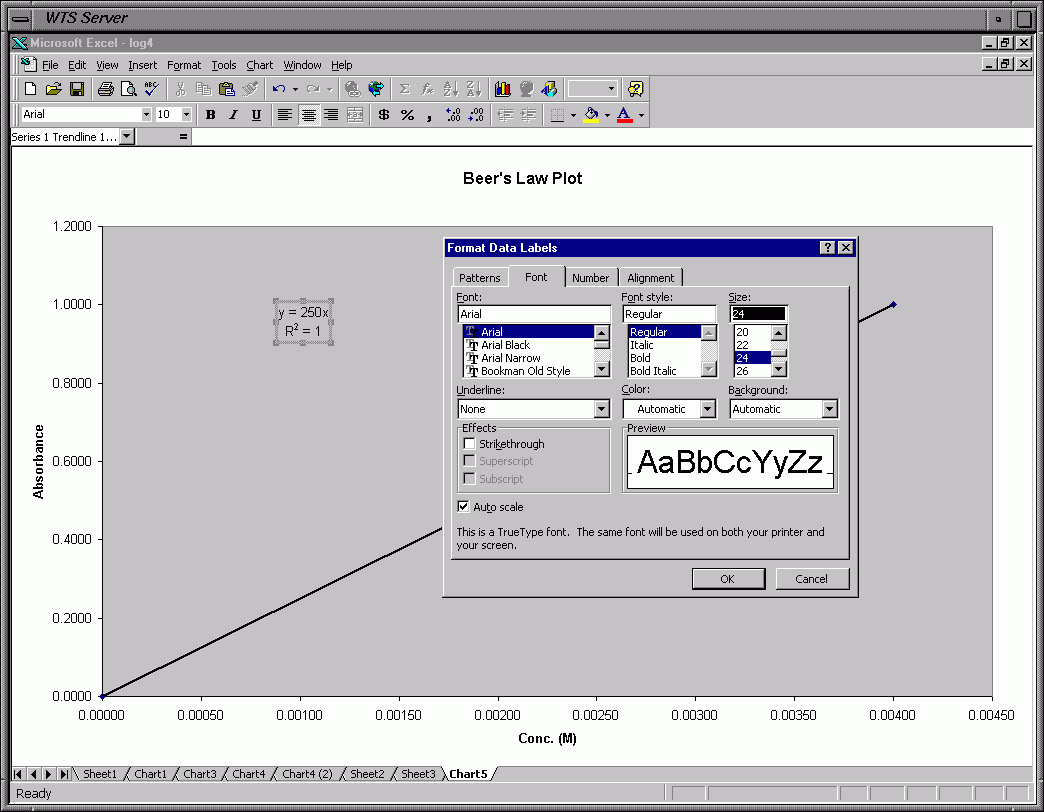Open the Chart menu
Image resolution: width=1044 pixels, height=812 pixels.
coord(259,65)
